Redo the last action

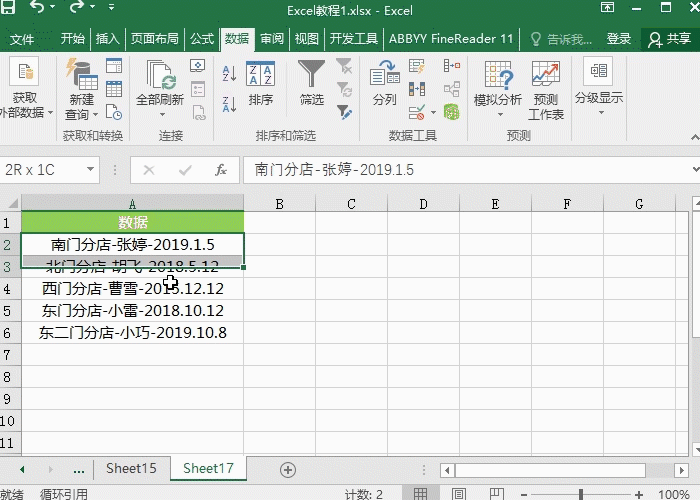pyautogui.click(x=76, y=6)
